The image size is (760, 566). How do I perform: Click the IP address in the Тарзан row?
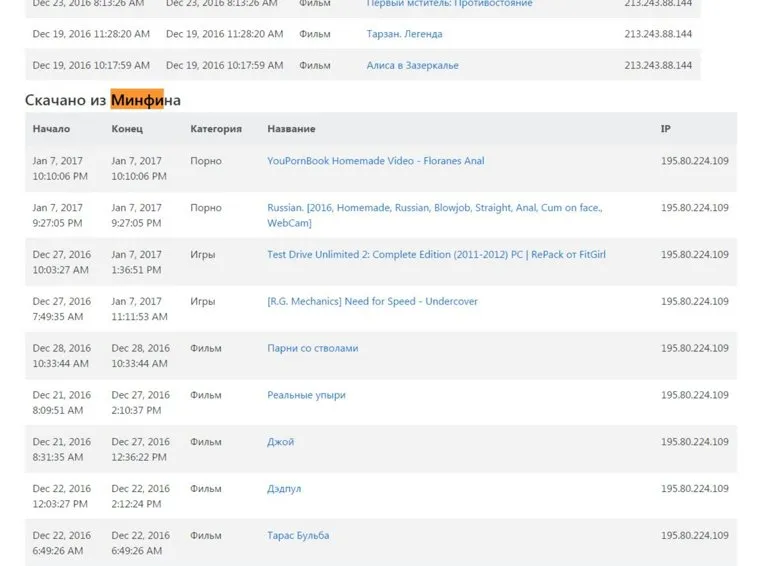coord(658,34)
